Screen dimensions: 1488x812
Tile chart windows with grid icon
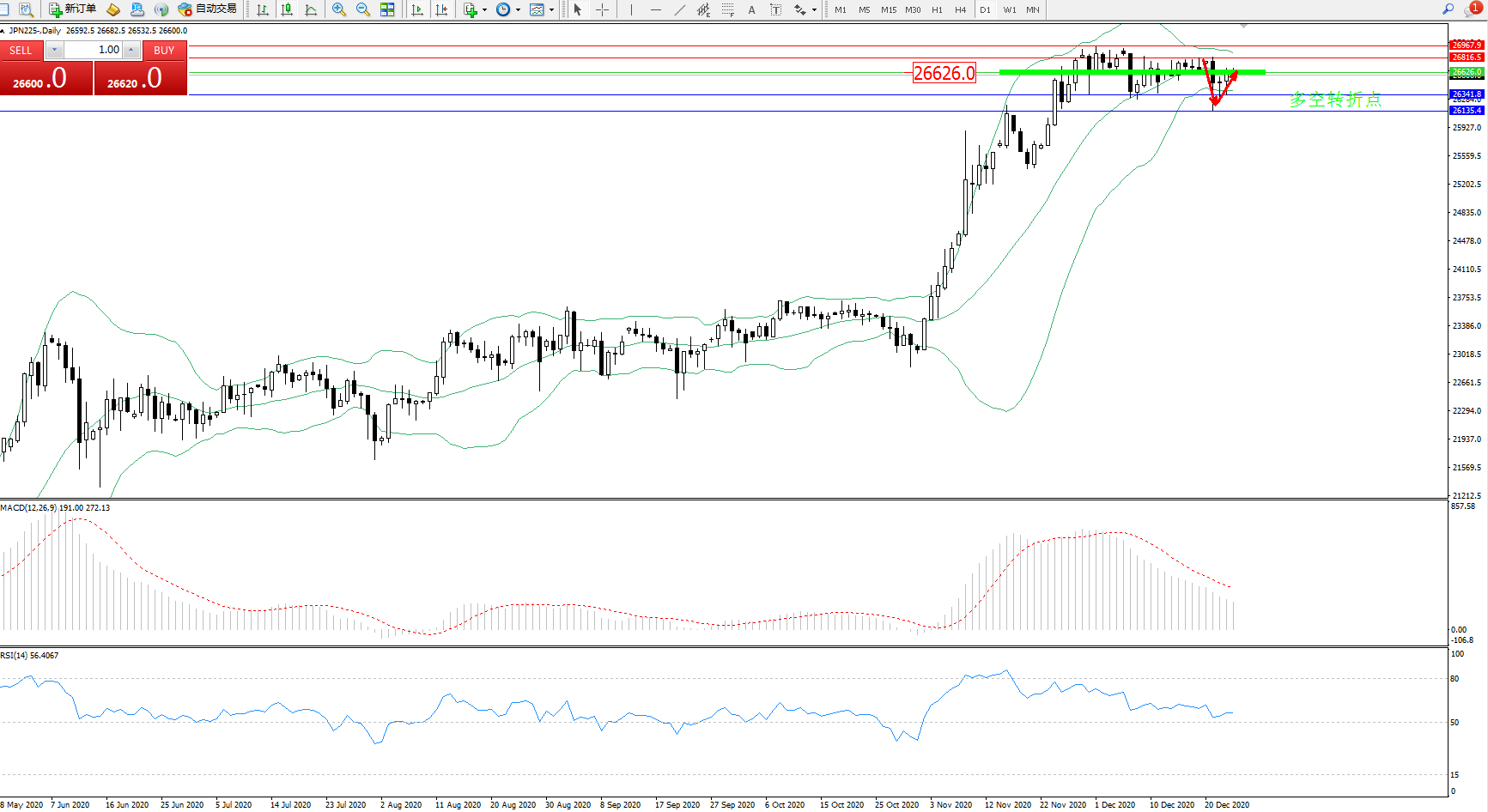pos(387,9)
